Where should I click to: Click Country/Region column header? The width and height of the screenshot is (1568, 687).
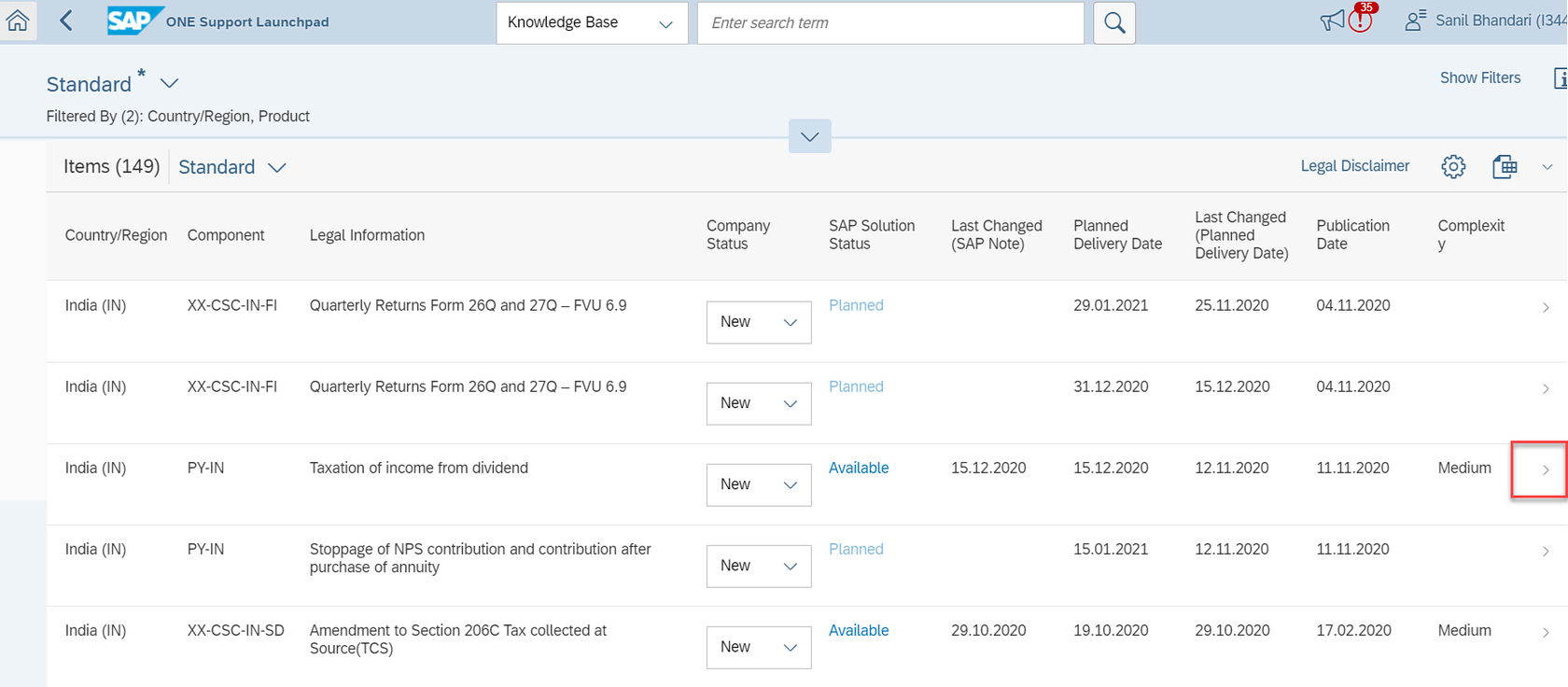tap(116, 235)
